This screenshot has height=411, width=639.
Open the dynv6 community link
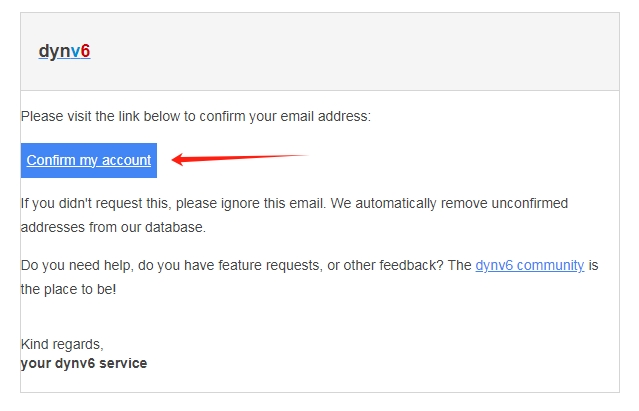coord(529,266)
